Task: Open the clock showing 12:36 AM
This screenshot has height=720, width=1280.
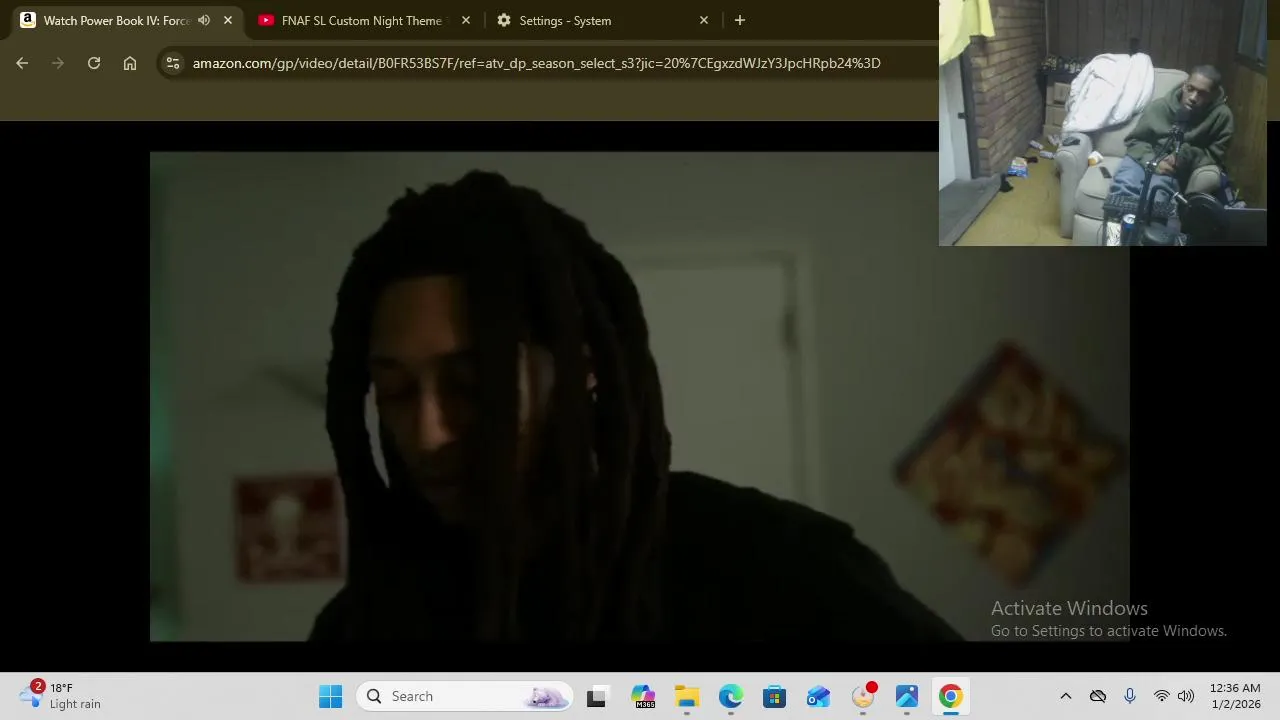Action: (1235, 696)
